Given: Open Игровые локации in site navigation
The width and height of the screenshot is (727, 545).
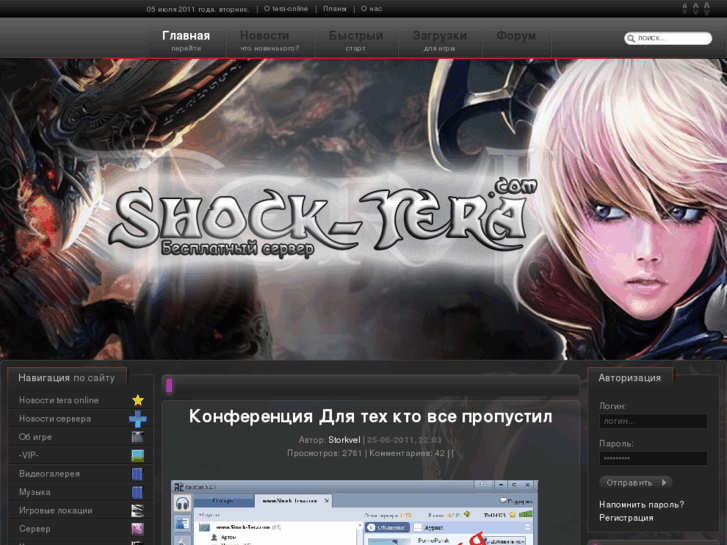Looking at the screenshot, I should 56,510.
